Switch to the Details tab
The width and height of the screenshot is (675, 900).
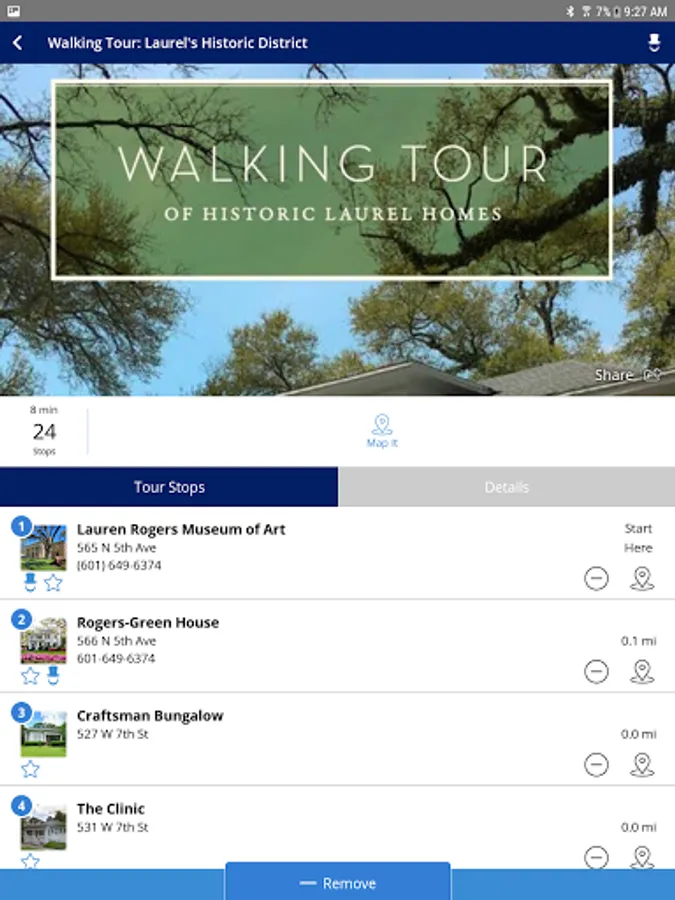506,487
